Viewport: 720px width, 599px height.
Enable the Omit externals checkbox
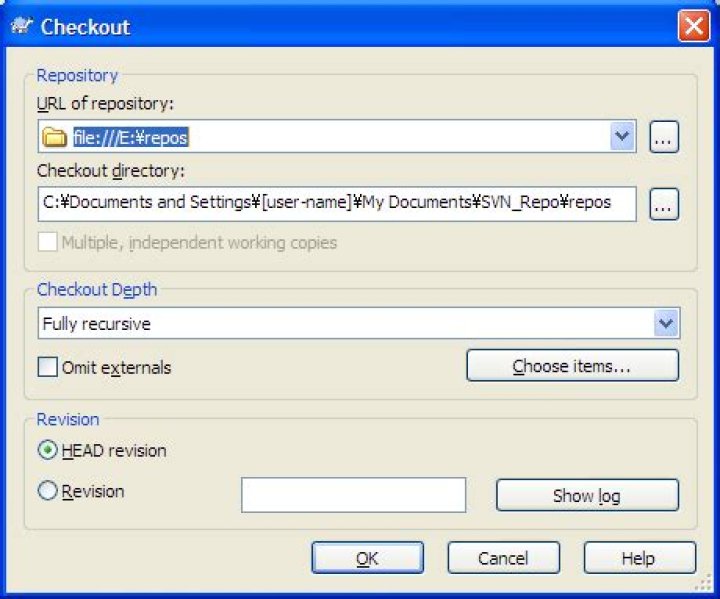coord(48,367)
